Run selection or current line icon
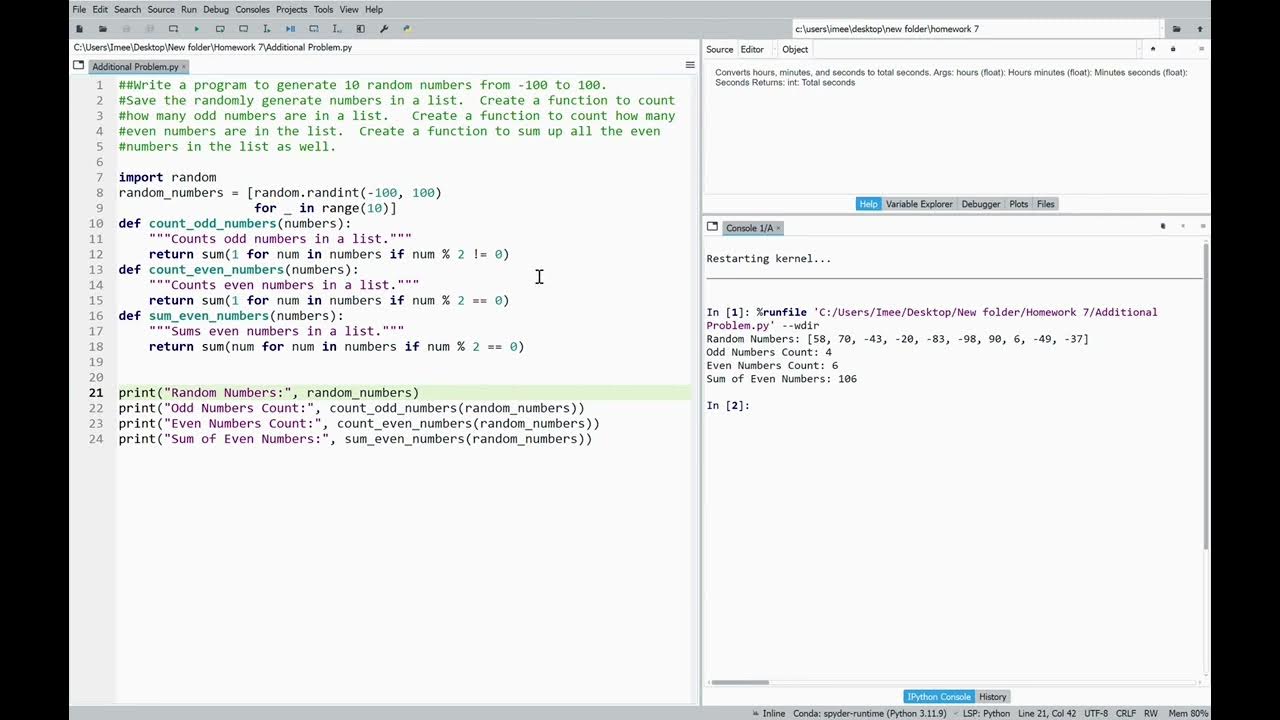Image resolution: width=1280 pixels, height=720 pixels. point(266,29)
